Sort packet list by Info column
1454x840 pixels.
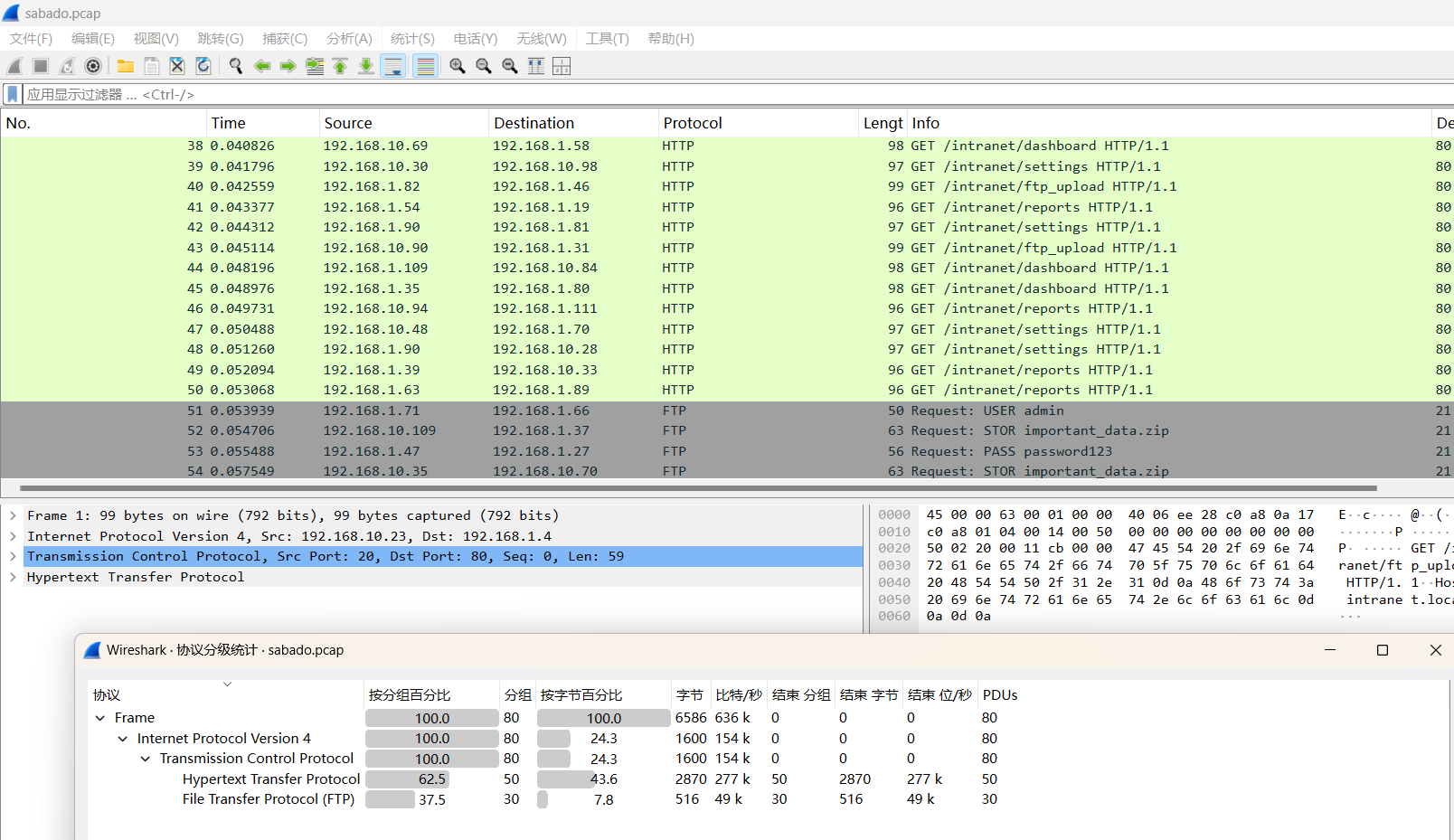(1169, 123)
